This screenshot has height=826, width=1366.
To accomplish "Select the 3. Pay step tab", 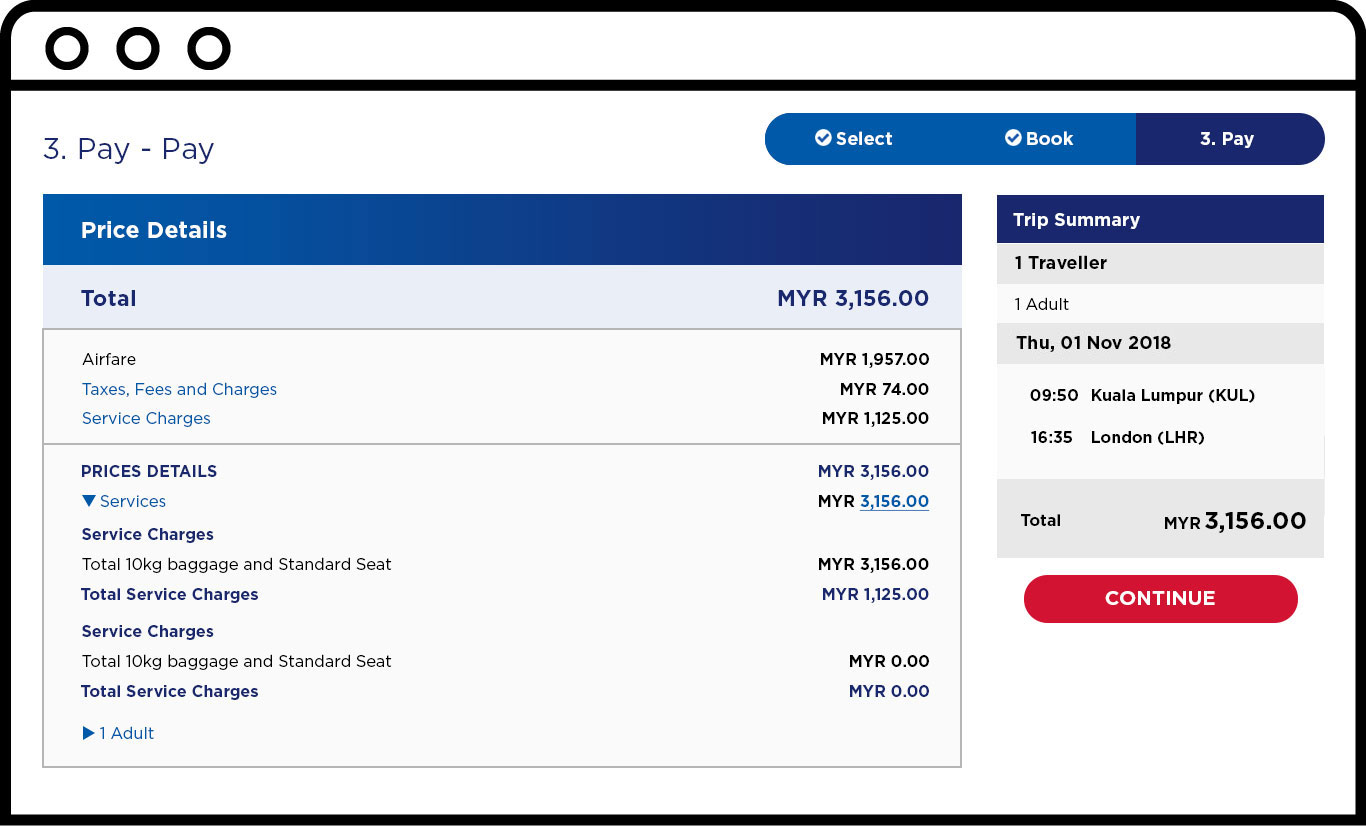I will (x=1229, y=139).
